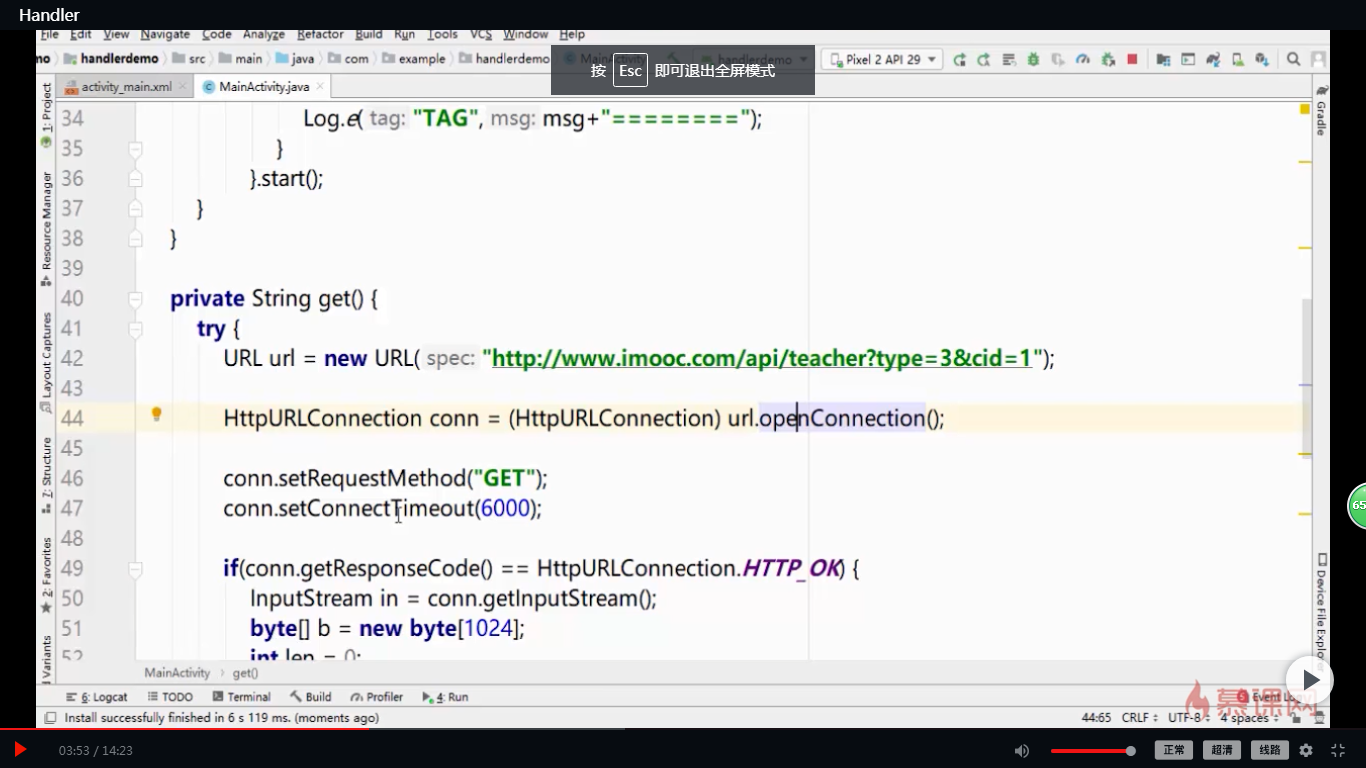The height and width of the screenshot is (768, 1366).
Task: Click the video volume speaker icon
Action: (1021, 750)
